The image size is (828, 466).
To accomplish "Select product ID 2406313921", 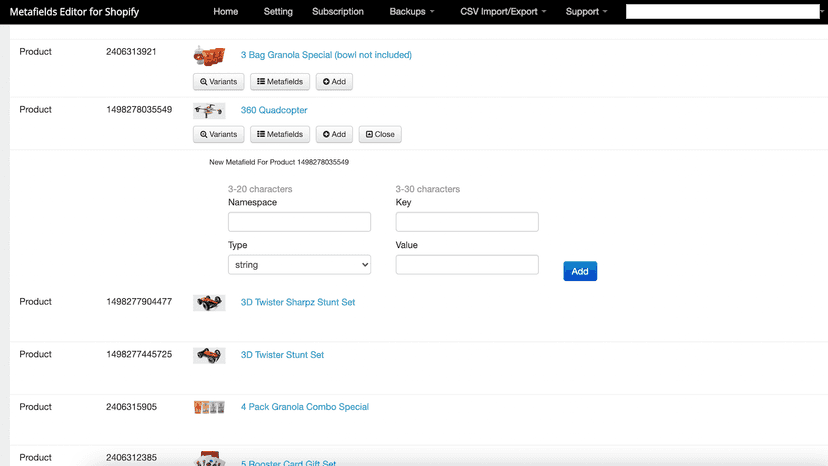I will click(x=131, y=52).
